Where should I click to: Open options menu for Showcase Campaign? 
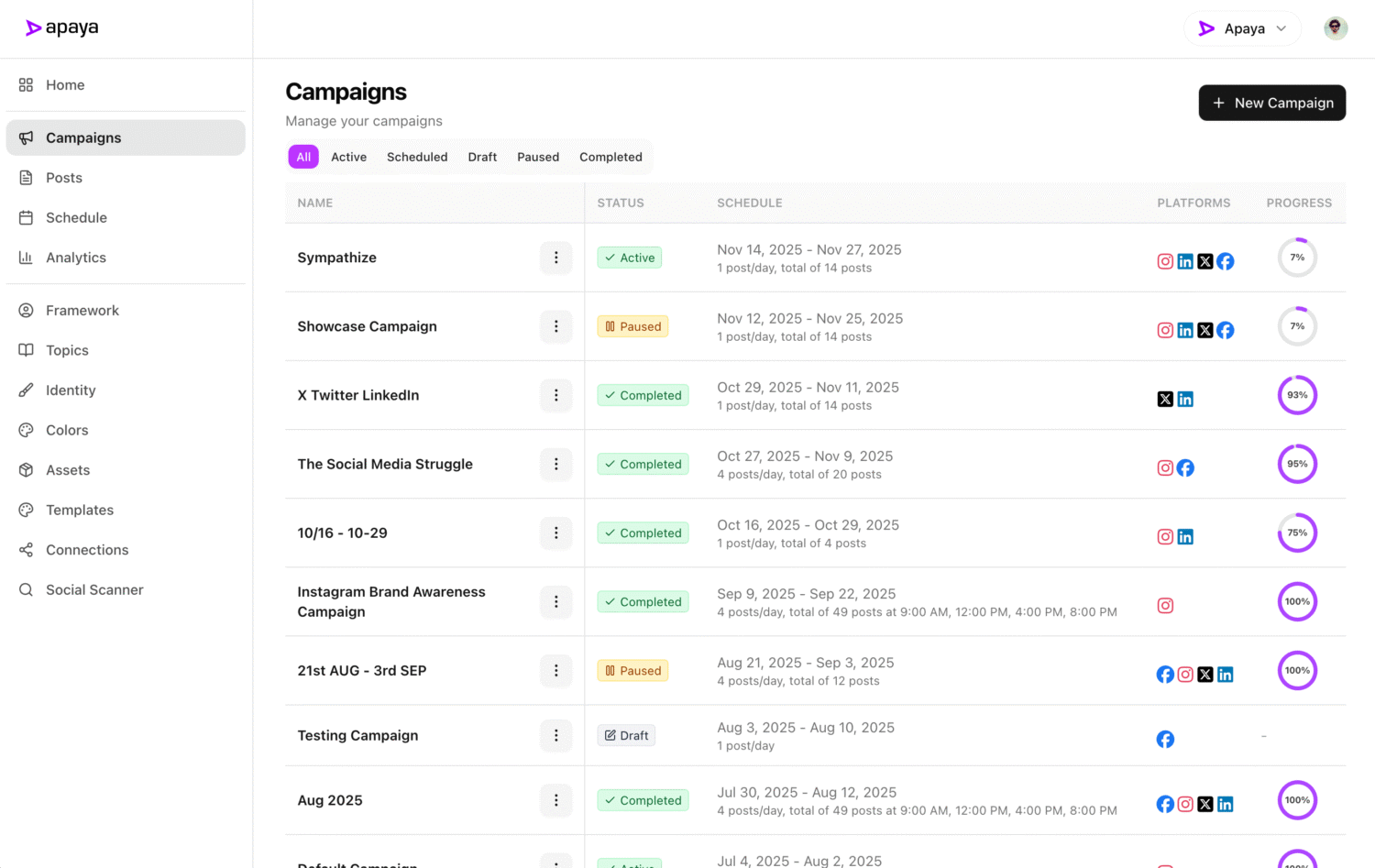point(555,326)
